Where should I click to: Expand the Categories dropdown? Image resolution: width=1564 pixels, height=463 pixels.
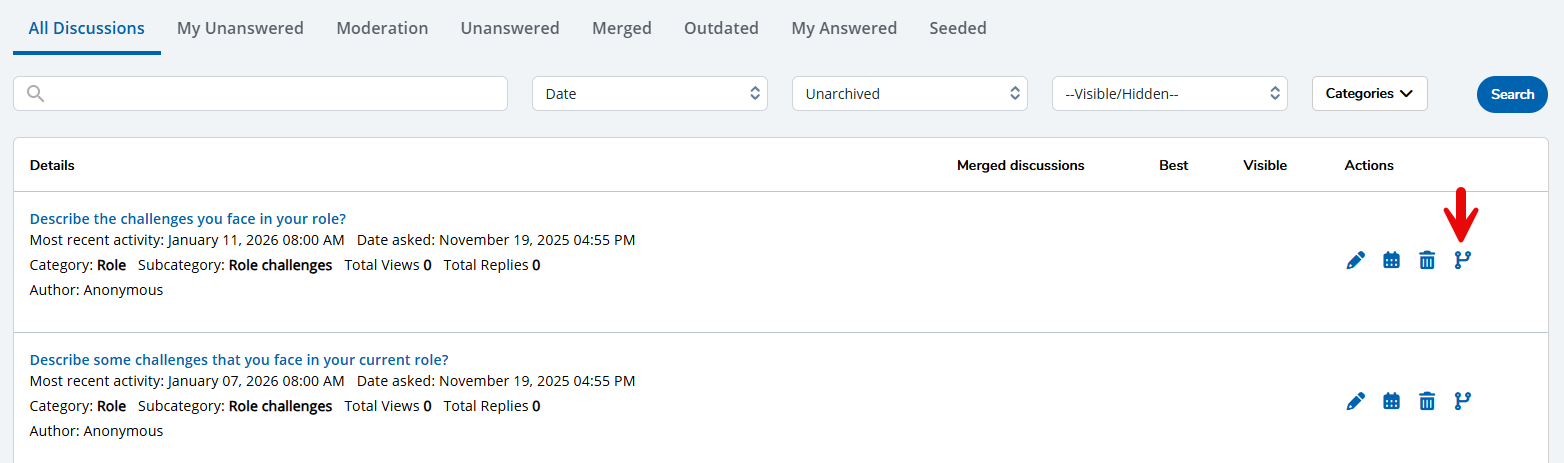pyautogui.click(x=1369, y=94)
